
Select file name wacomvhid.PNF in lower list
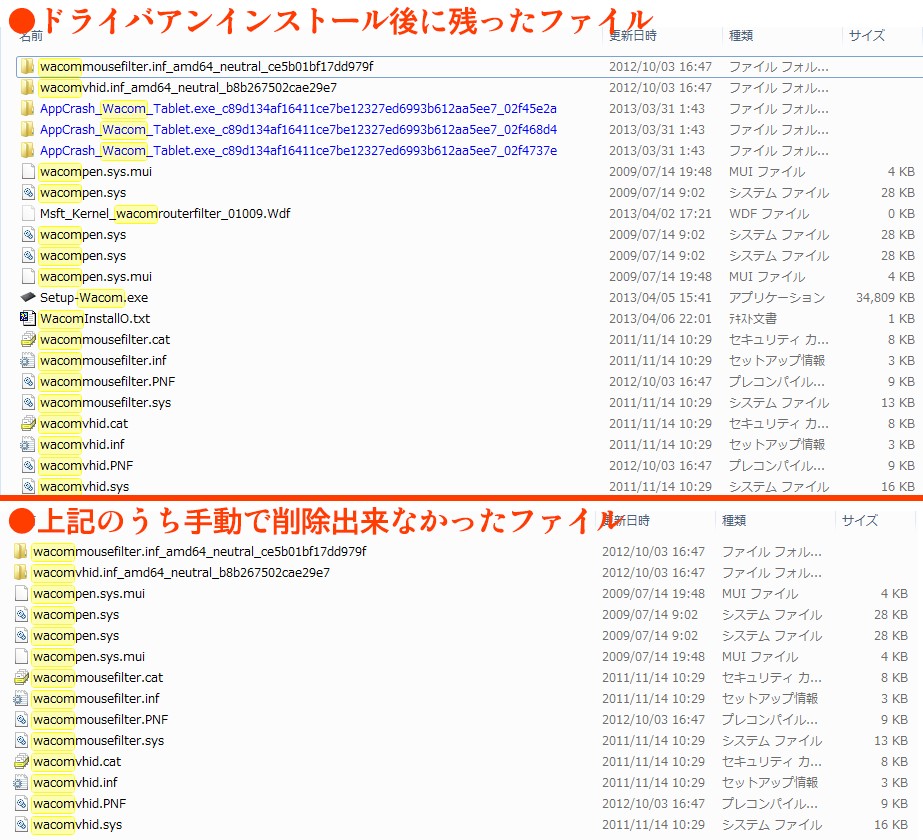click(x=79, y=804)
